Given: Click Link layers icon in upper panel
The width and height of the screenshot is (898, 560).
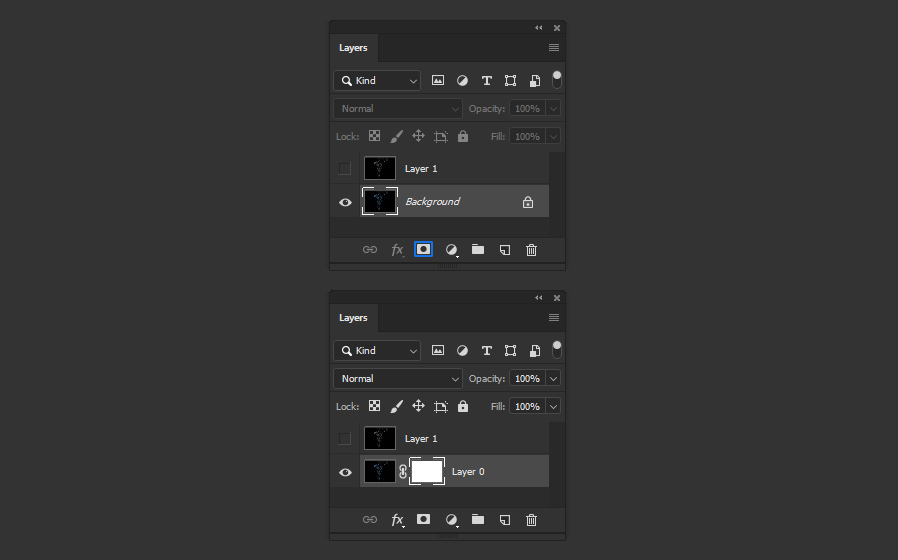Looking at the screenshot, I should pyautogui.click(x=370, y=250).
